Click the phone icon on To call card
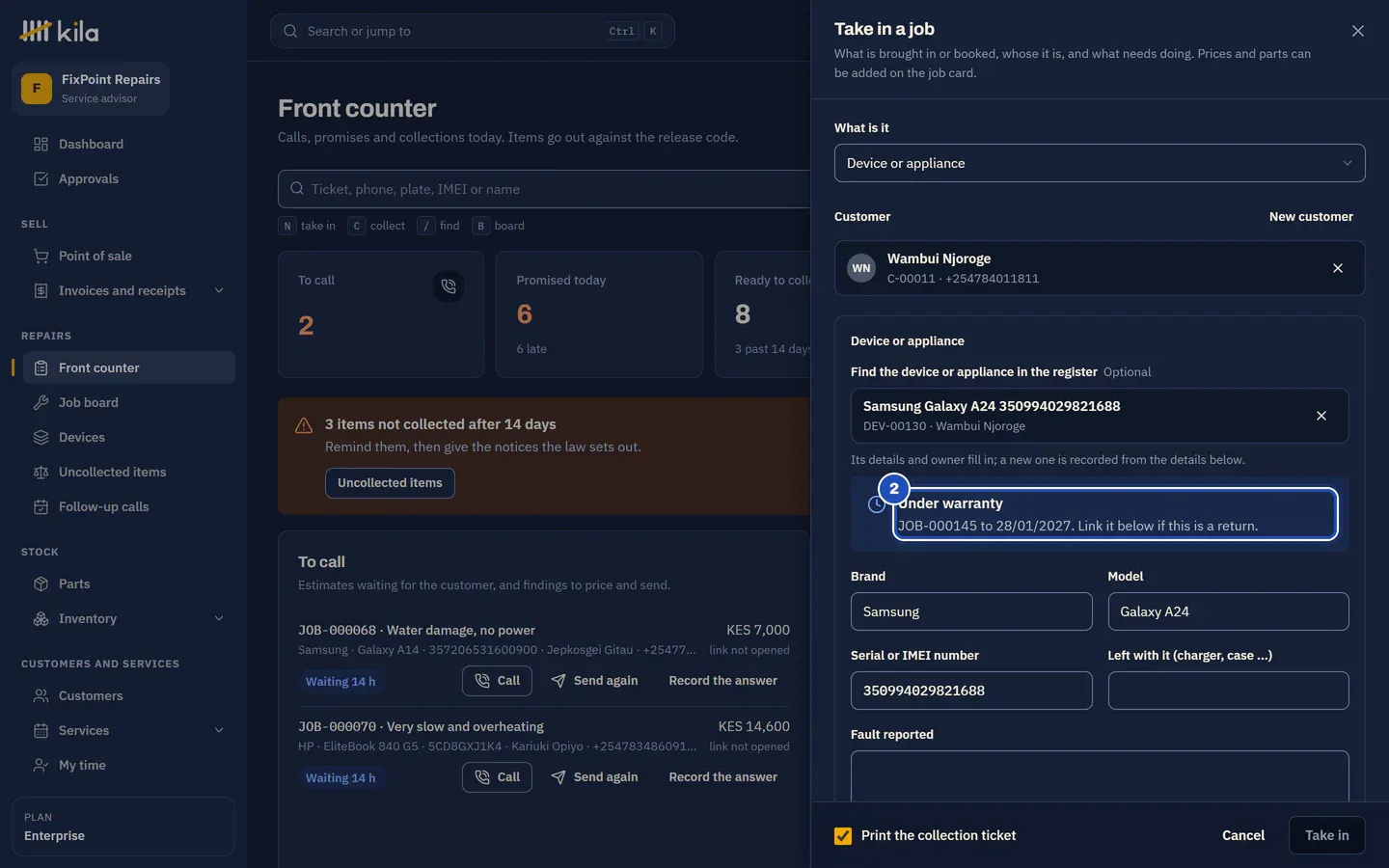This screenshot has width=1389, height=868. pyautogui.click(x=449, y=285)
